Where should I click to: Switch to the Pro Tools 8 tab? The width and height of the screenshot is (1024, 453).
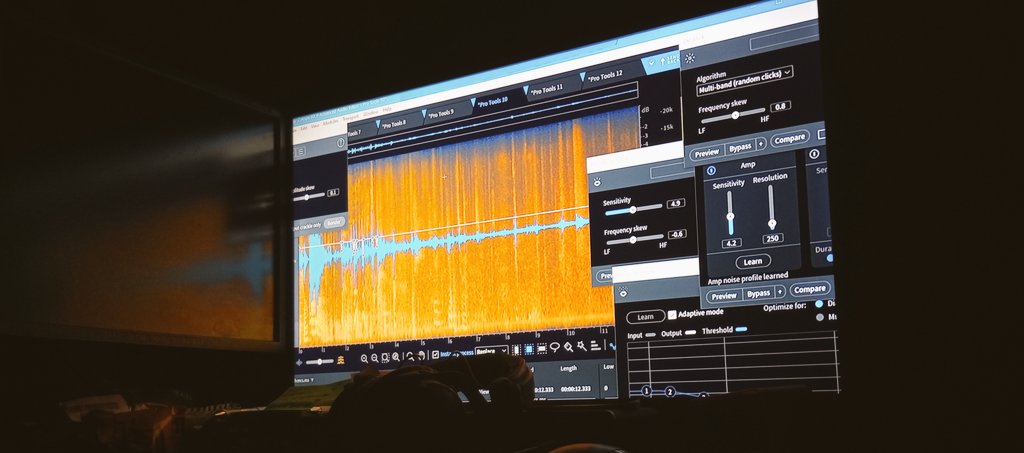point(394,124)
